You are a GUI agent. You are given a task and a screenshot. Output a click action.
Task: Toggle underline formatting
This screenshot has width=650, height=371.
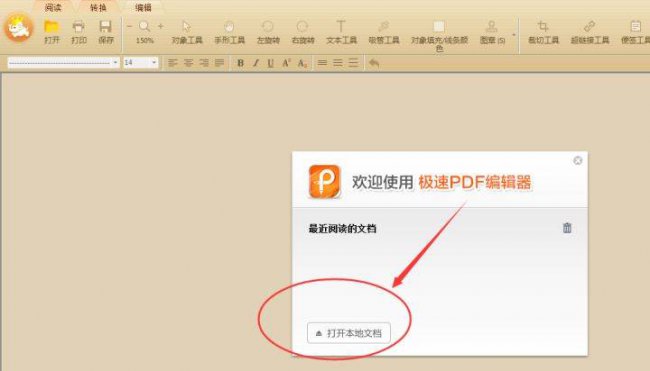(x=271, y=63)
